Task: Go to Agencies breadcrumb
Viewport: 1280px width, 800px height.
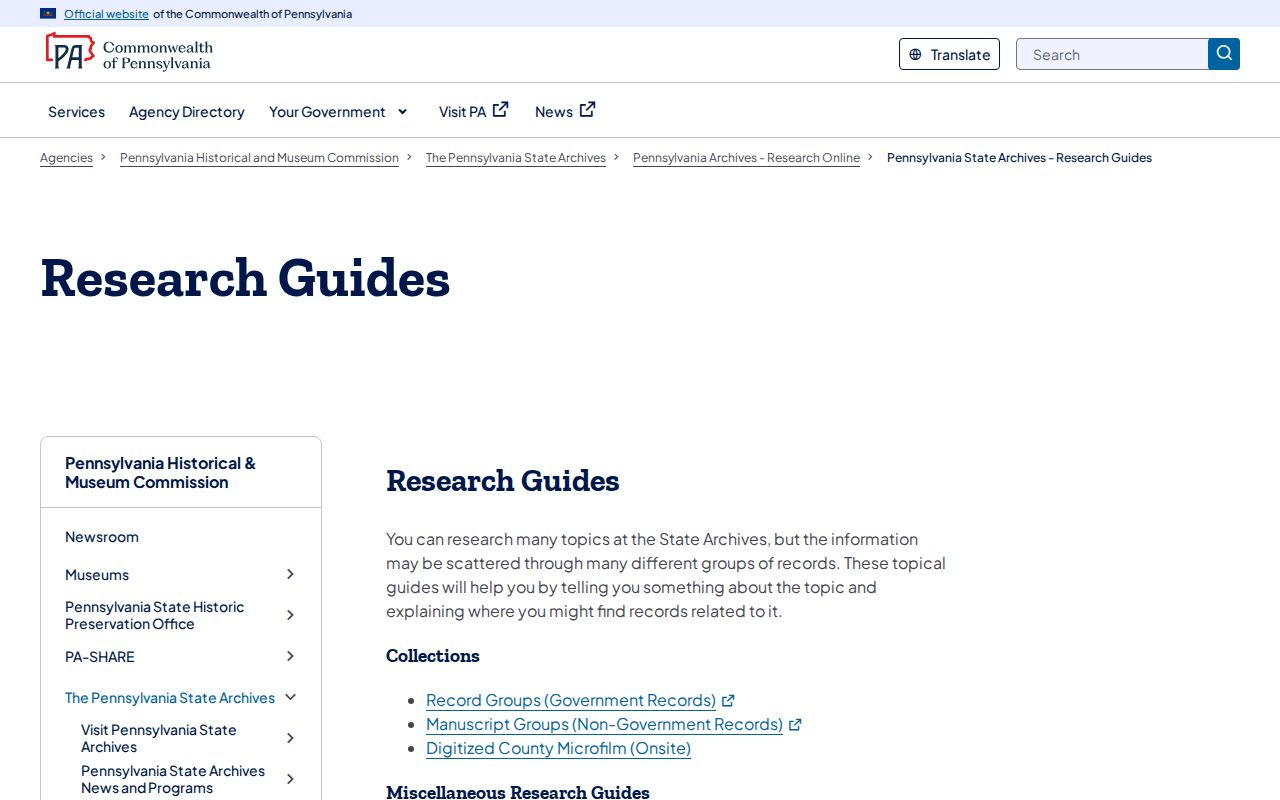Action: tap(66, 158)
